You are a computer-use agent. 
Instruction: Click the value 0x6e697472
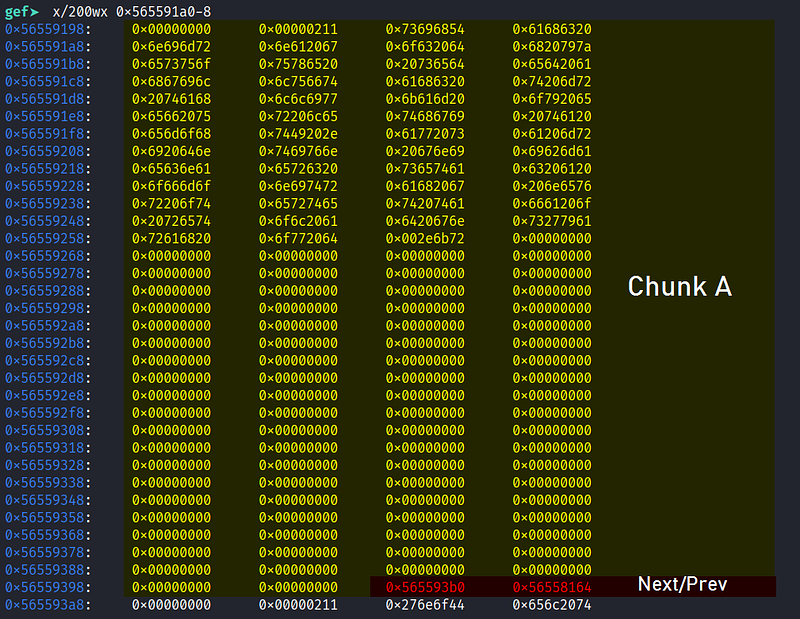click(298, 186)
